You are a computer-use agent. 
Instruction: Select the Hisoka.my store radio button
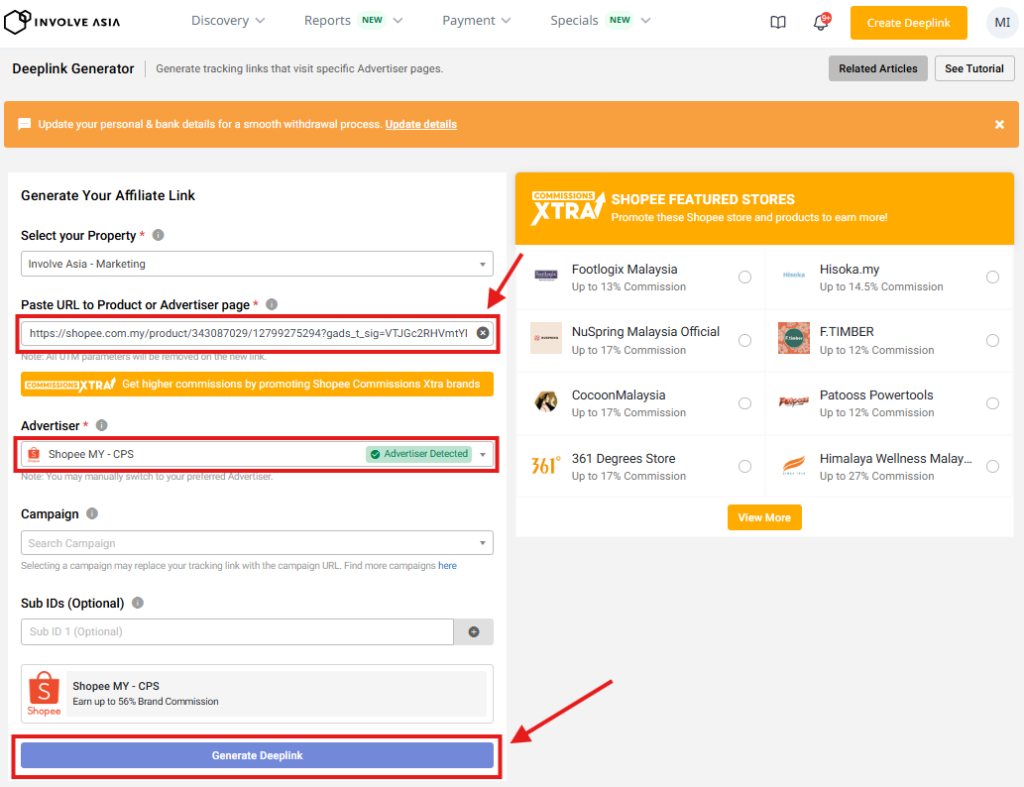click(992, 278)
